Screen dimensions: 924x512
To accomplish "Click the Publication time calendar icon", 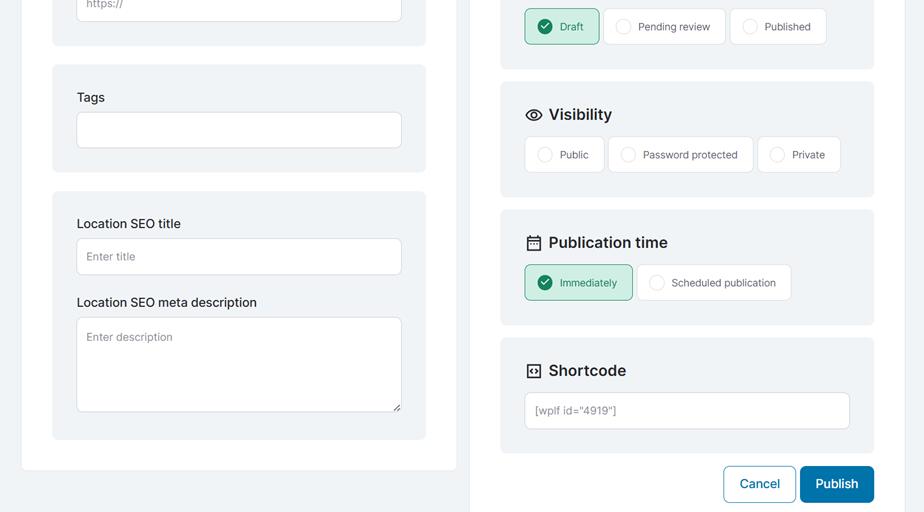I will click(533, 243).
